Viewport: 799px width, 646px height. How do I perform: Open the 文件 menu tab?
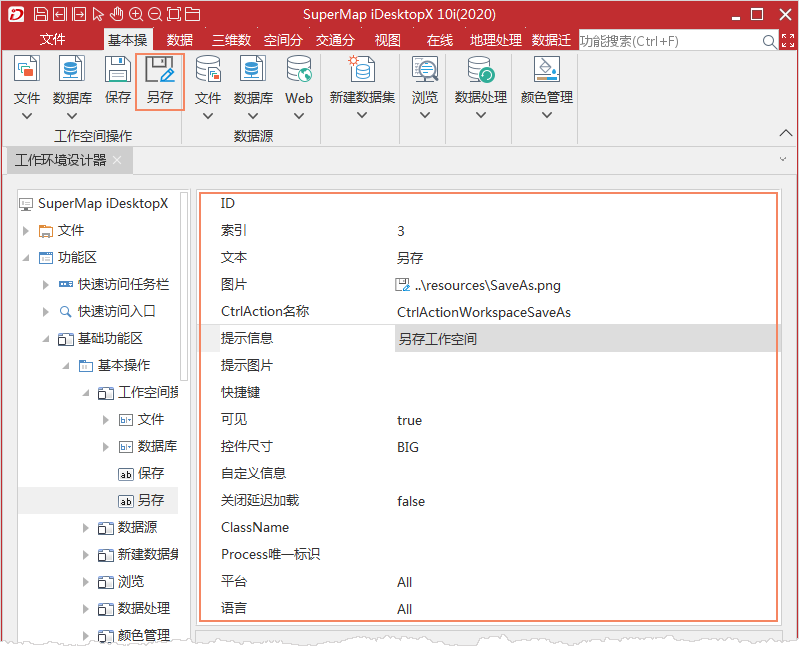click(52, 40)
